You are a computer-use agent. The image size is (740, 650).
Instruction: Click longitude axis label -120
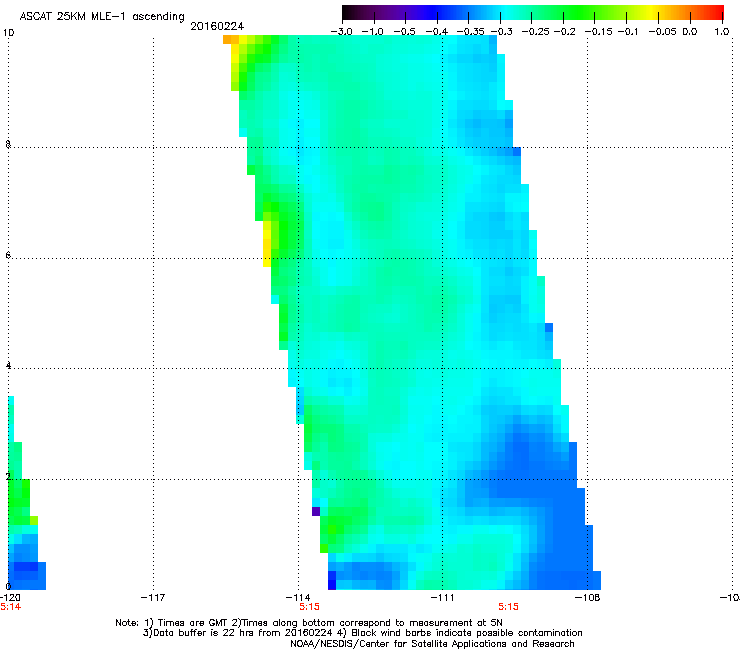(10, 598)
